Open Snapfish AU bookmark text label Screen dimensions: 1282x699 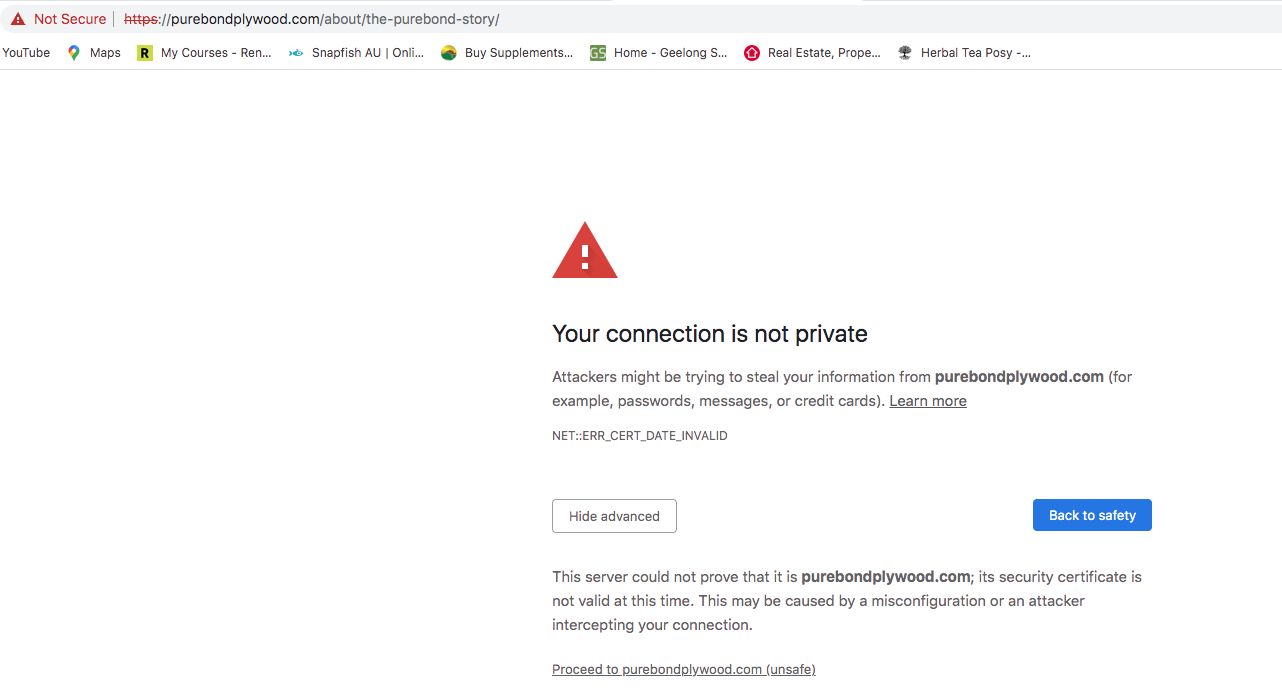tap(367, 53)
